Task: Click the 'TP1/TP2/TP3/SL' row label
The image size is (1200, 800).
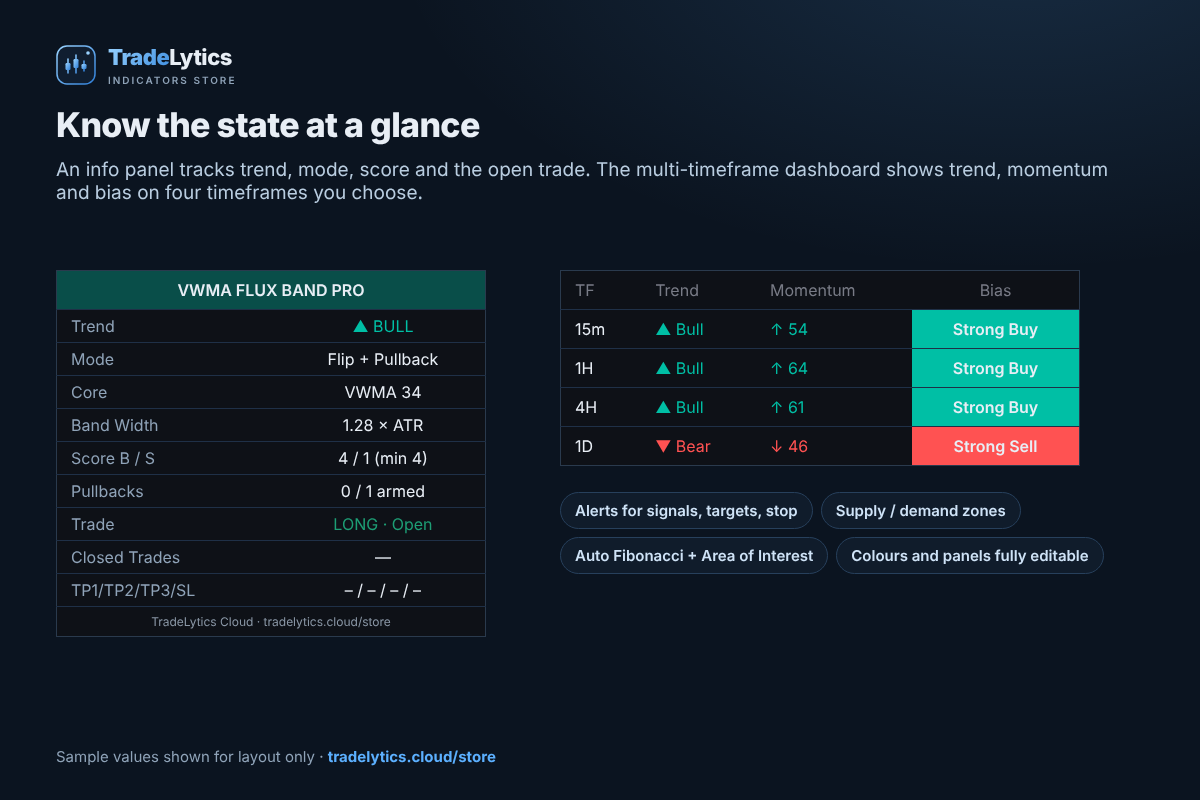Action: (x=133, y=590)
